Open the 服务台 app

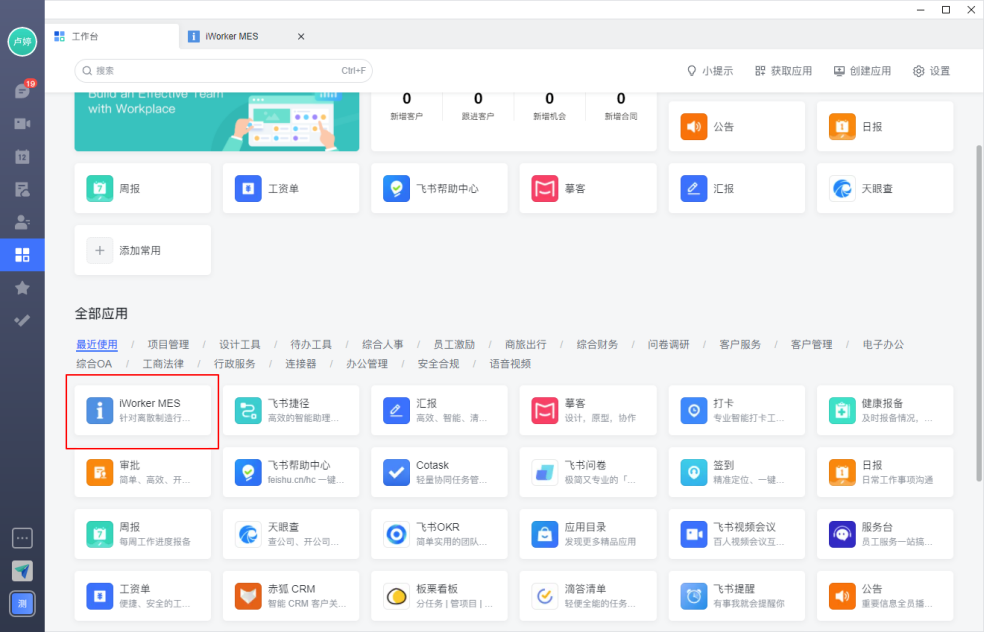coord(885,534)
